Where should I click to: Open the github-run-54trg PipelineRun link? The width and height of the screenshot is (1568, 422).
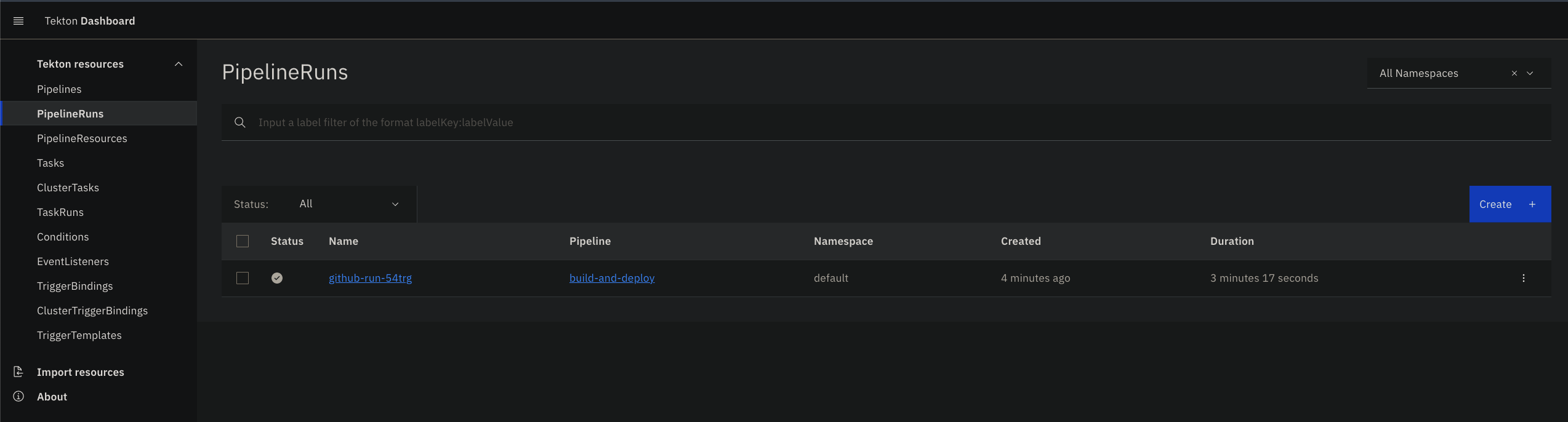(371, 278)
